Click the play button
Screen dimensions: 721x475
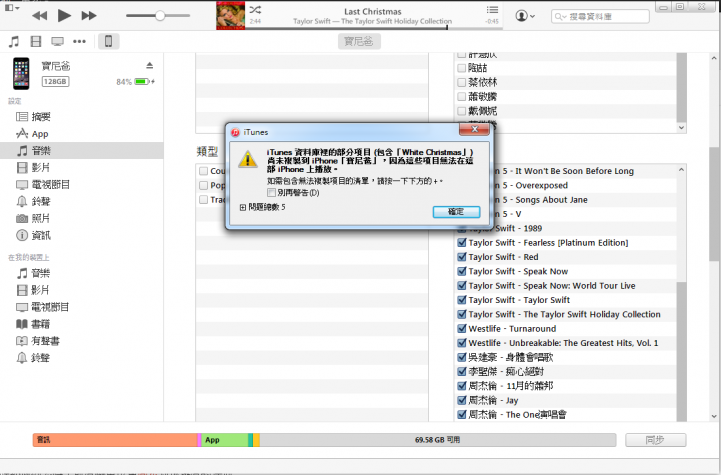coord(64,16)
